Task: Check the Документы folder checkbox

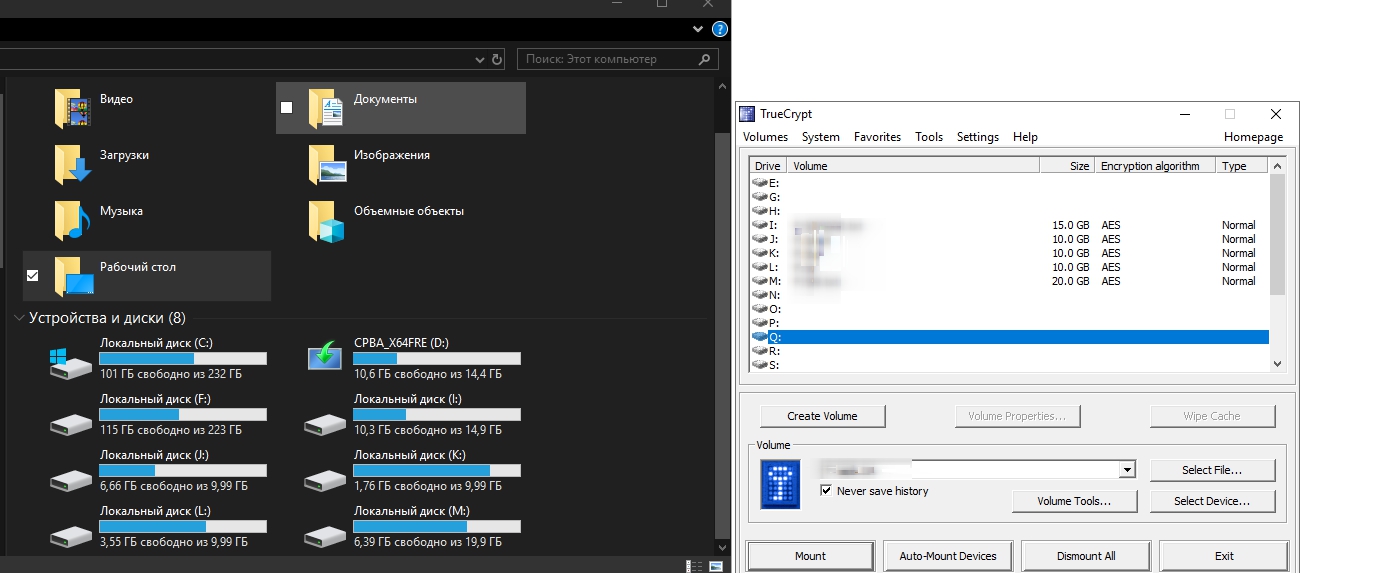Action: [287, 107]
